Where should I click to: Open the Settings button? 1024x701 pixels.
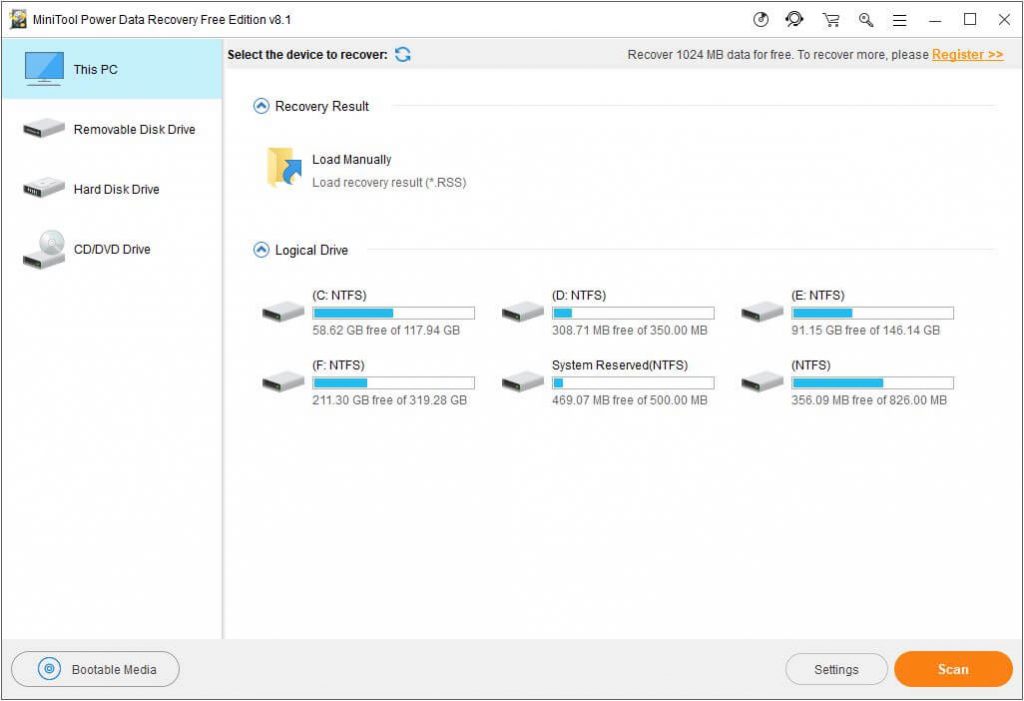(x=837, y=669)
